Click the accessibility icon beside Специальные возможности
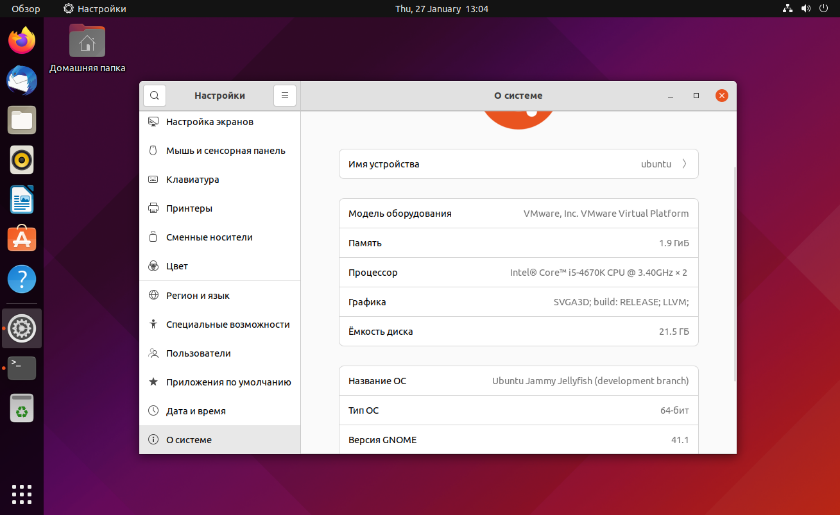 pyautogui.click(x=153, y=324)
